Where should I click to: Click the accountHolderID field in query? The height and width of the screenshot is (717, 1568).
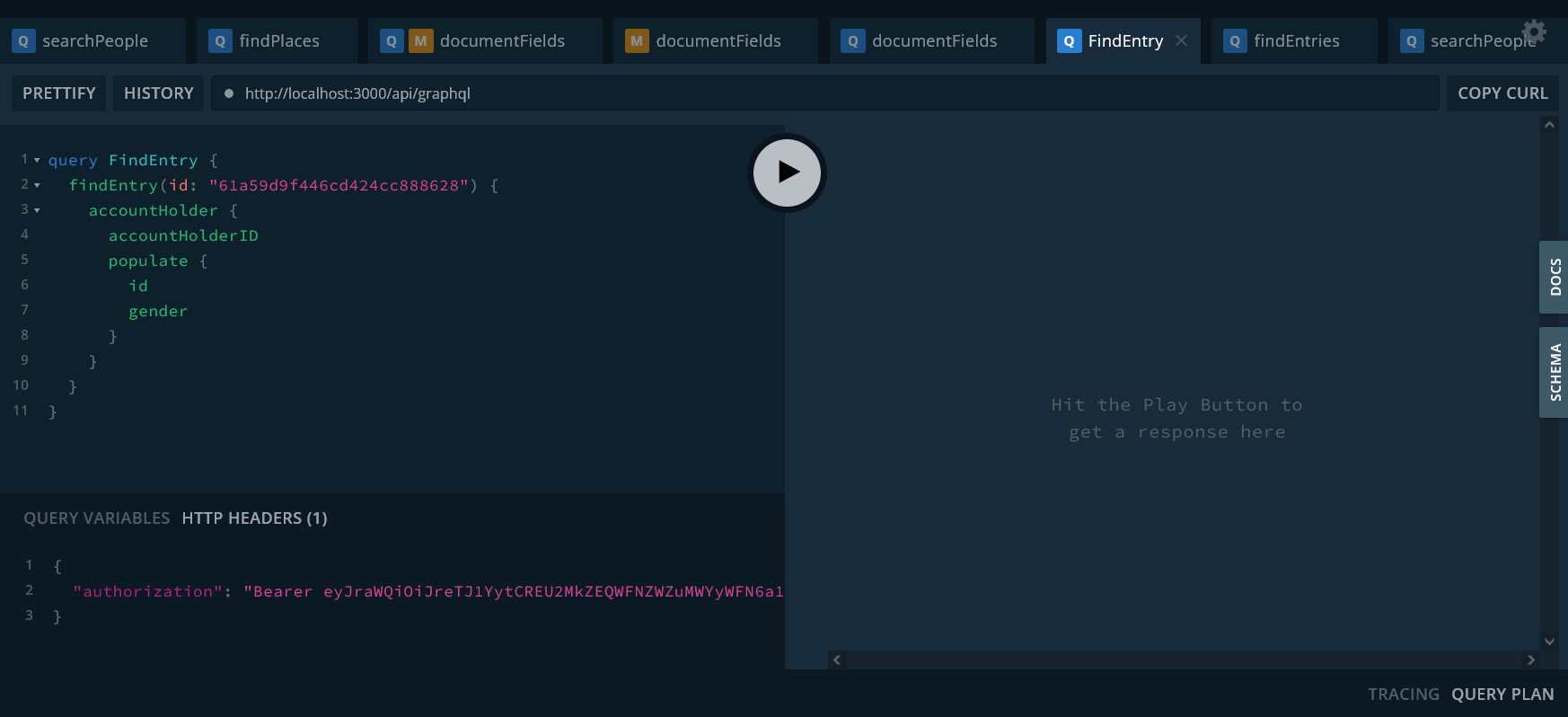coord(183,235)
